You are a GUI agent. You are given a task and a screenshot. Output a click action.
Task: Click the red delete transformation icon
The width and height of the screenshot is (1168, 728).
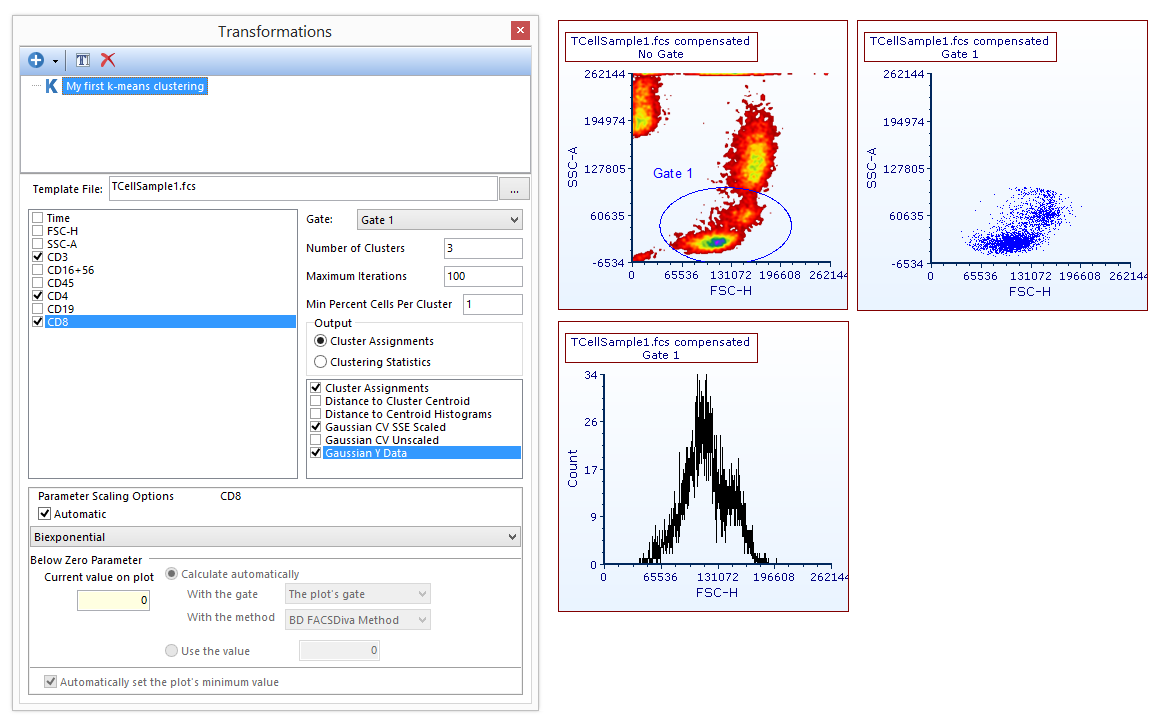[x=108, y=61]
